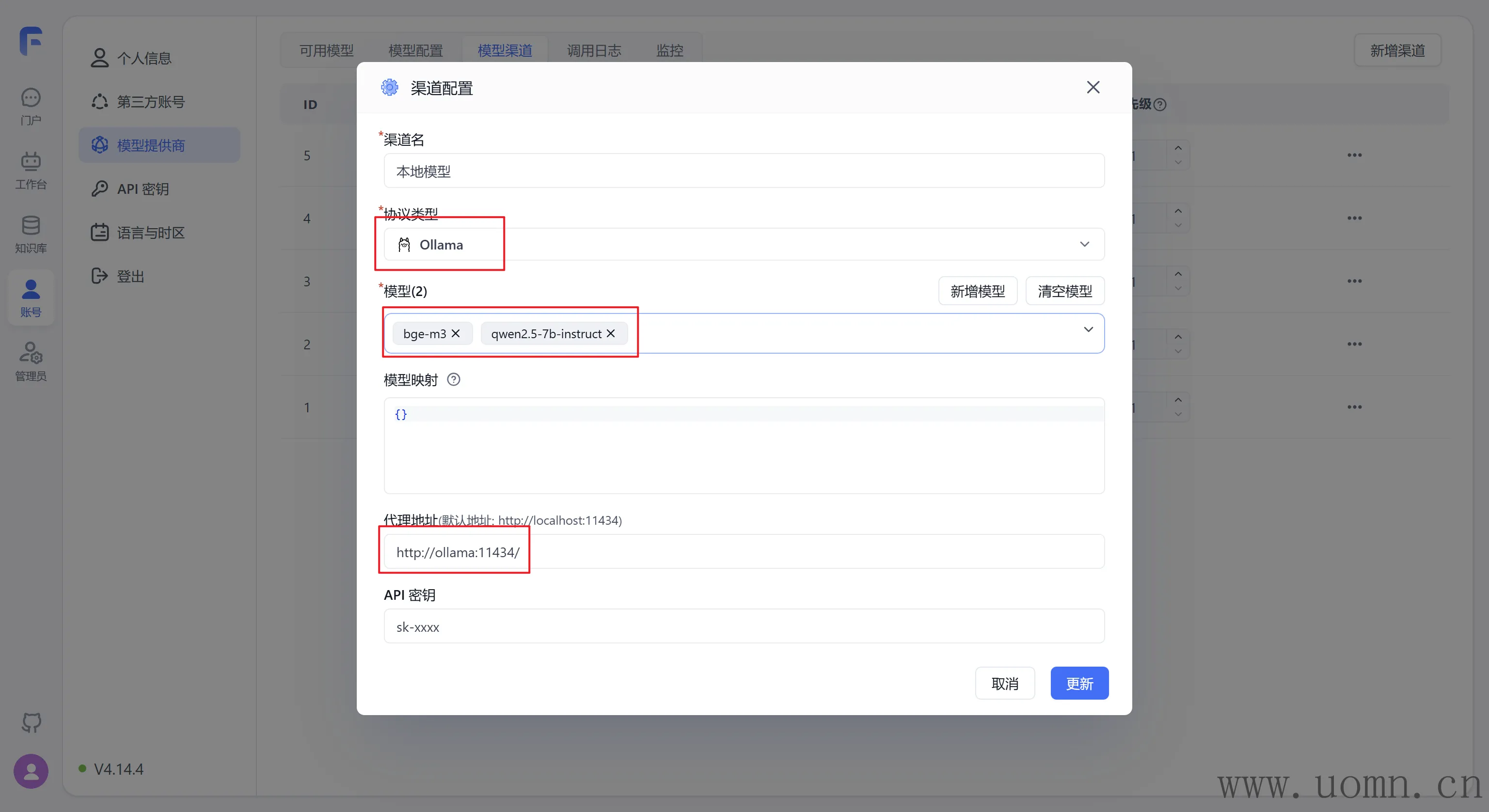Click the GitHub icon in sidebar
The image size is (1489, 812).
pos(31,722)
